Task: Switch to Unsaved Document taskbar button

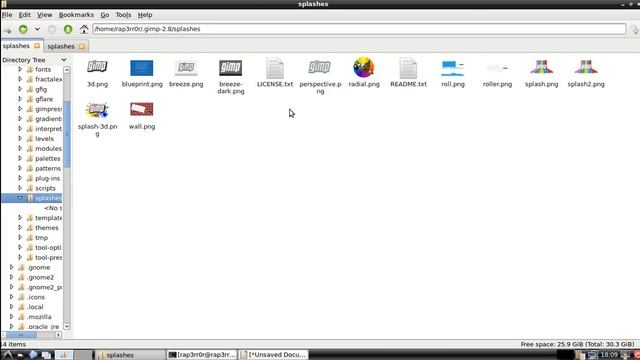Action: point(273,355)
